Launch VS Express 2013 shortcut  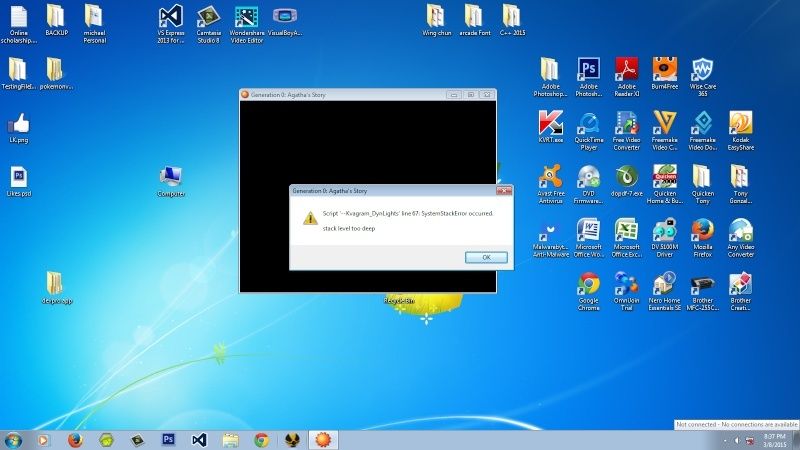point(171,24)
